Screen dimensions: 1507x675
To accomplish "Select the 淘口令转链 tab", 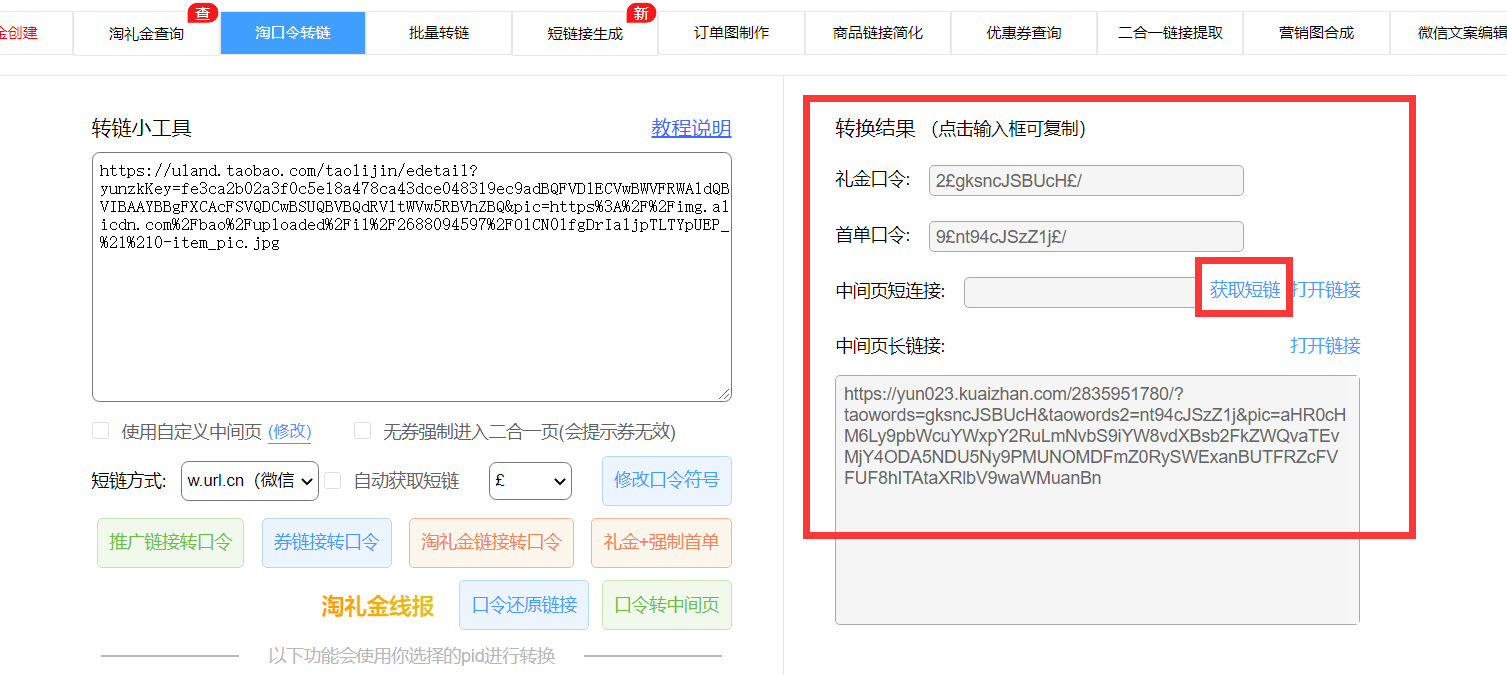I will coord(293,33).
